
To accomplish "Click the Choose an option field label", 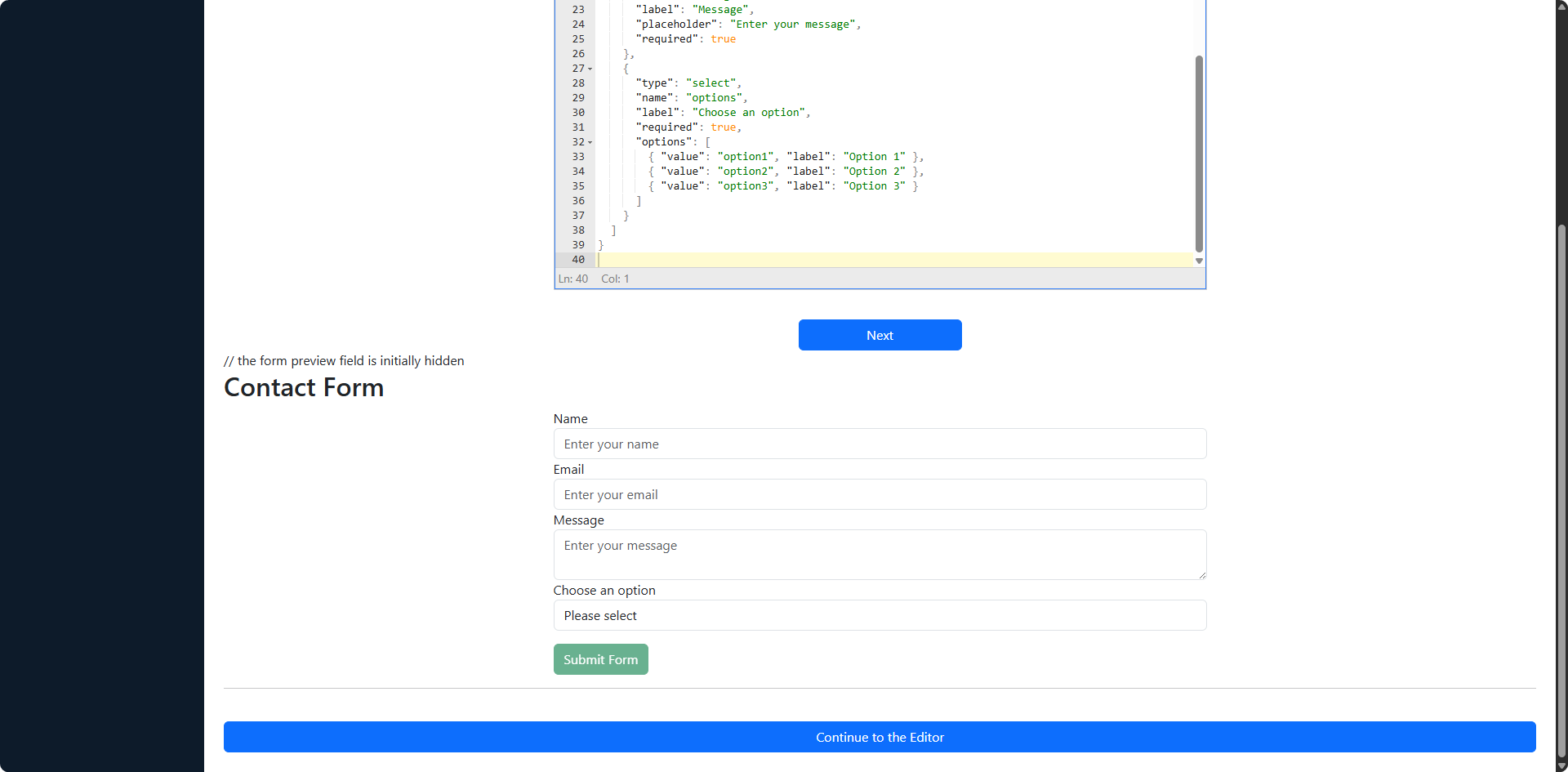I will coord(604,590).
